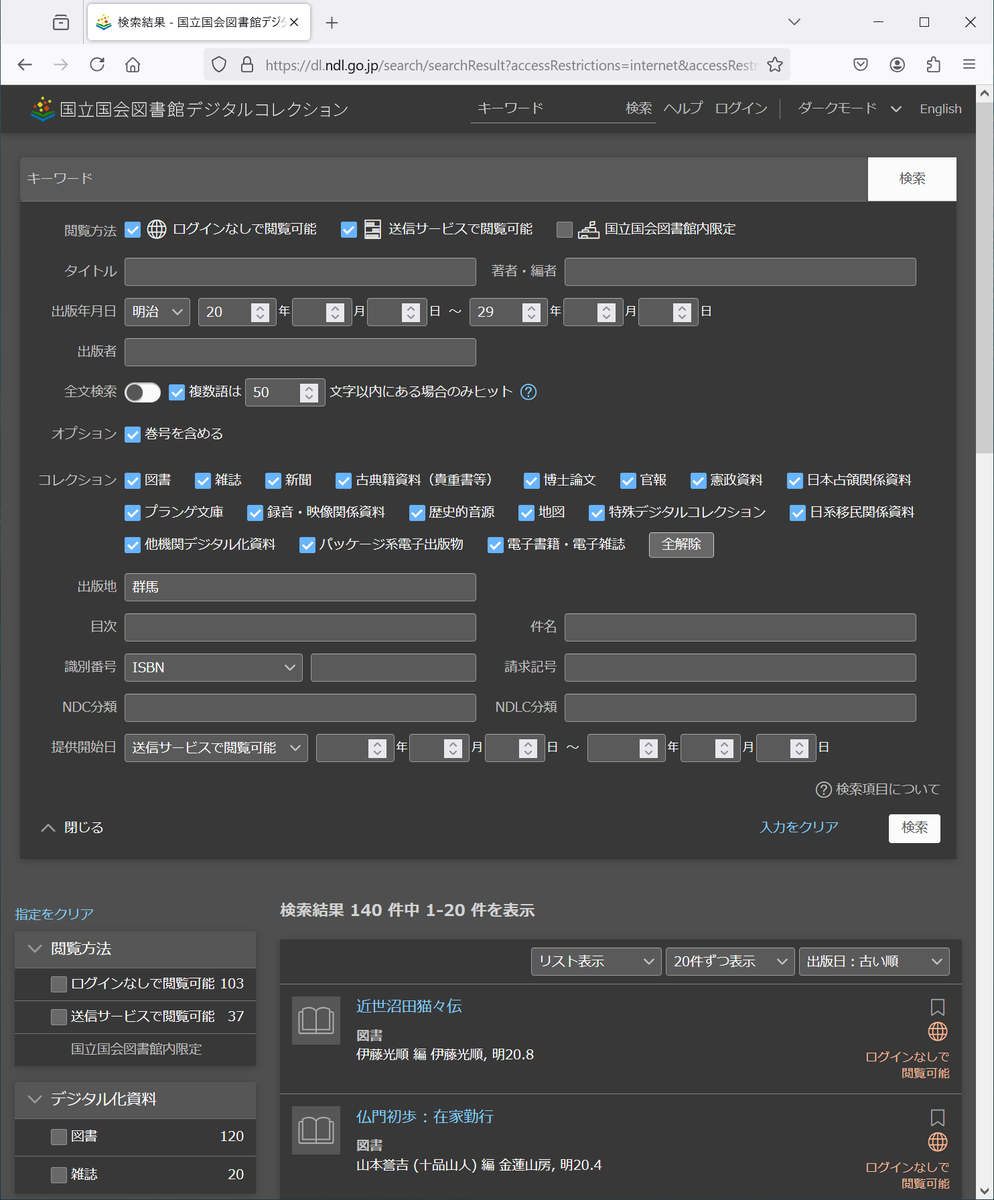Uncheck the 雑誌 collection checkbox
This screenshot has height=1200, width=994.
(203, 480)
